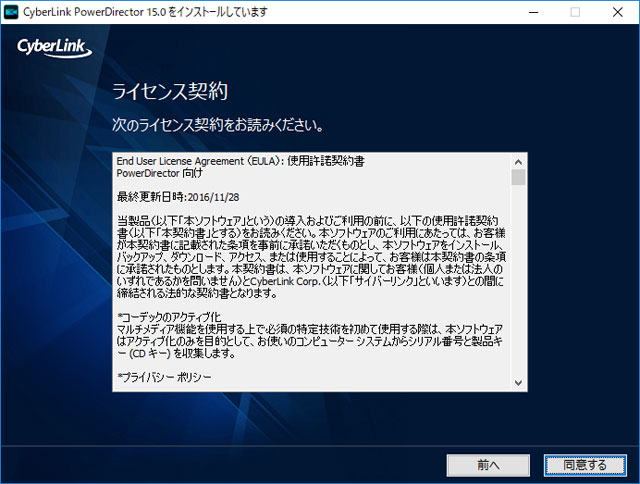Go back with the 前へ button
640x484 pixels.
488,465
